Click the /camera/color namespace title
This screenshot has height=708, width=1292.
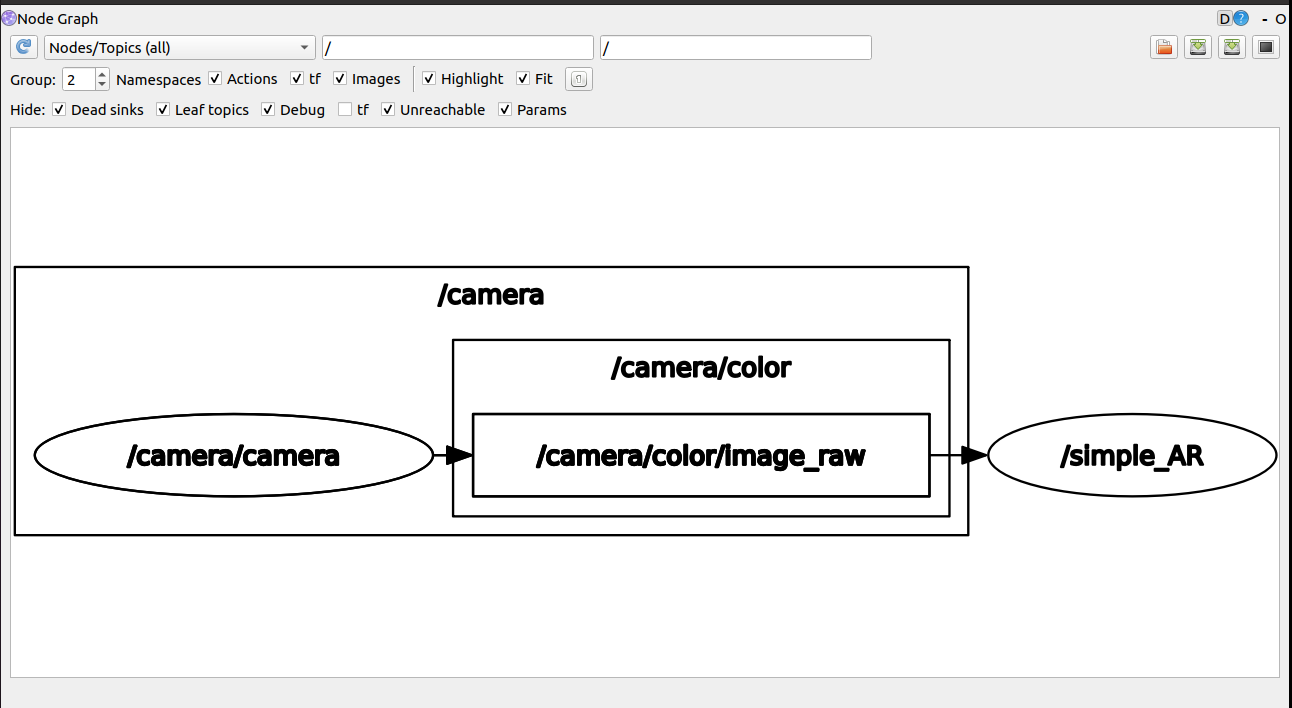coord(701,368)
